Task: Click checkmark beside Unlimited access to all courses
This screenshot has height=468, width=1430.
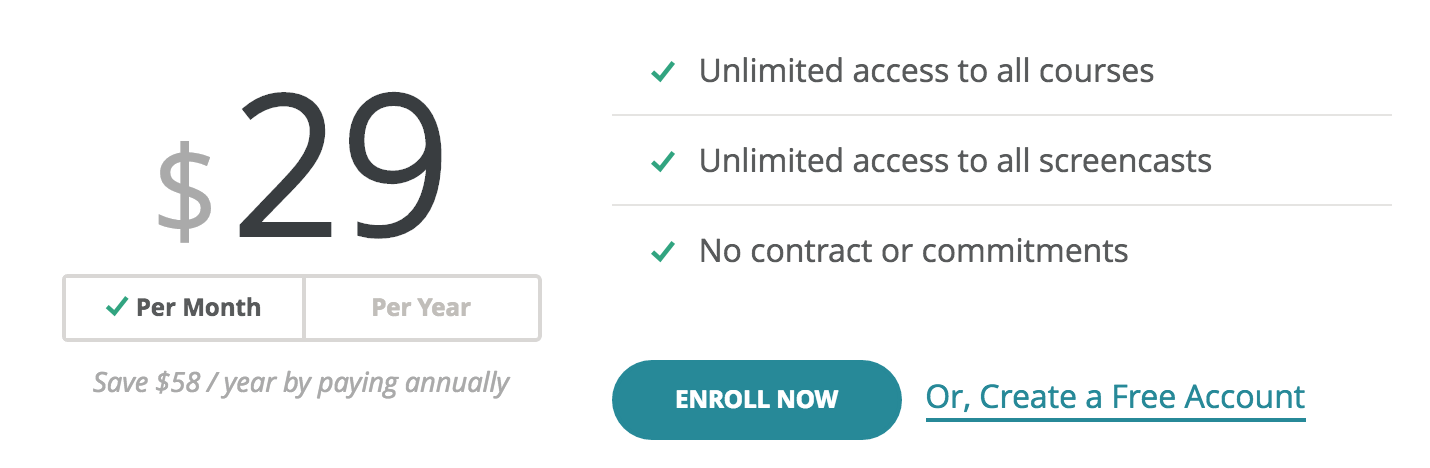Action: coord(662,72)
